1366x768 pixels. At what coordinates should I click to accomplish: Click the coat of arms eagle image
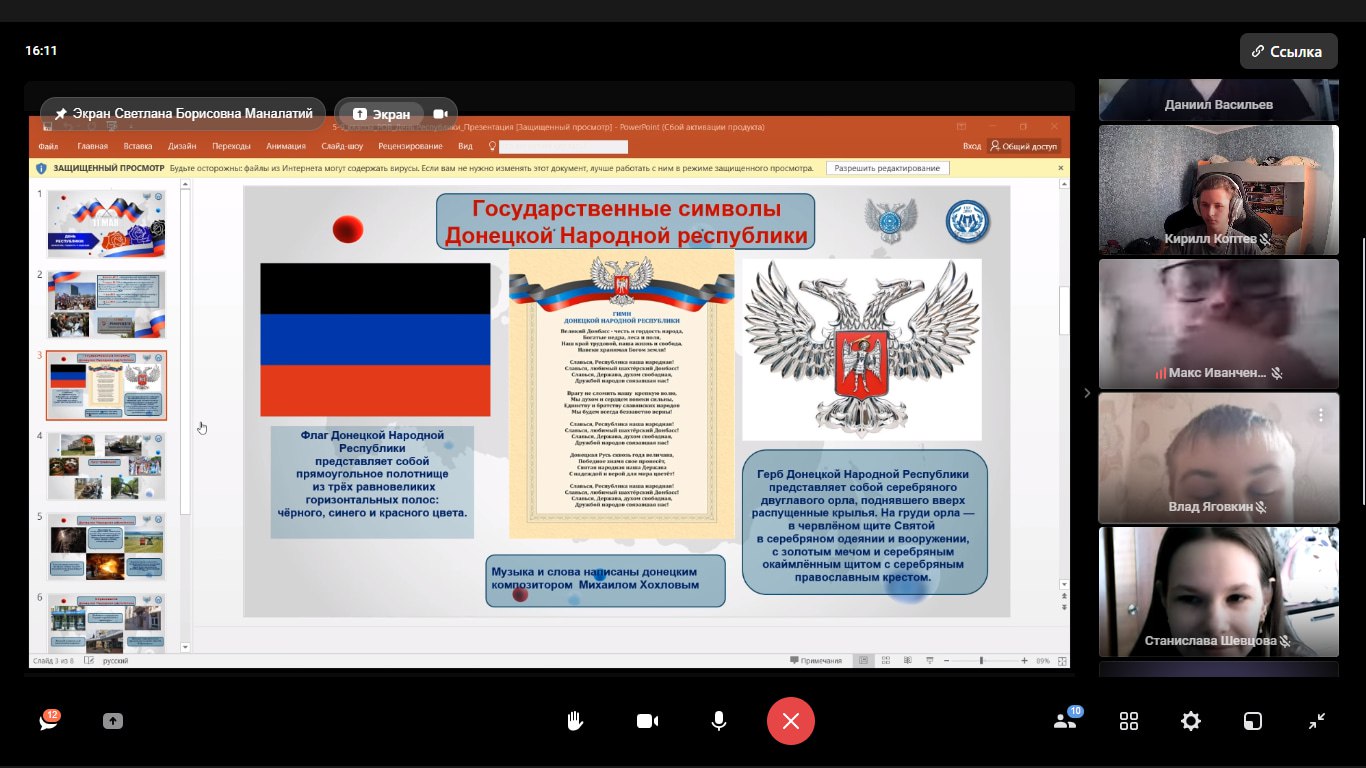pyautogui.click(x=861, y=350)
